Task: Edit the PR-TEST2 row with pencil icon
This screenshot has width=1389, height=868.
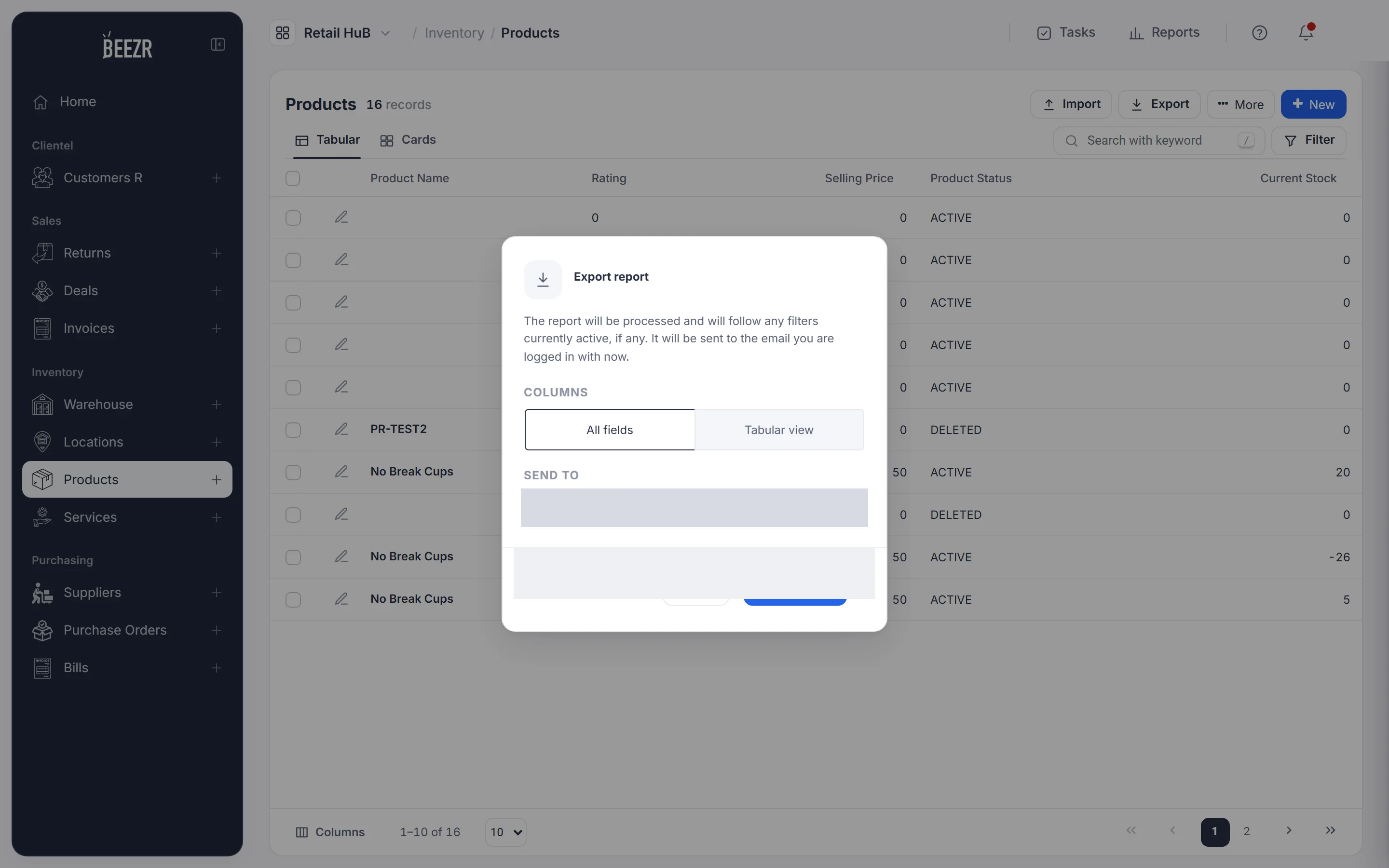Action: (x=341, y=429)
